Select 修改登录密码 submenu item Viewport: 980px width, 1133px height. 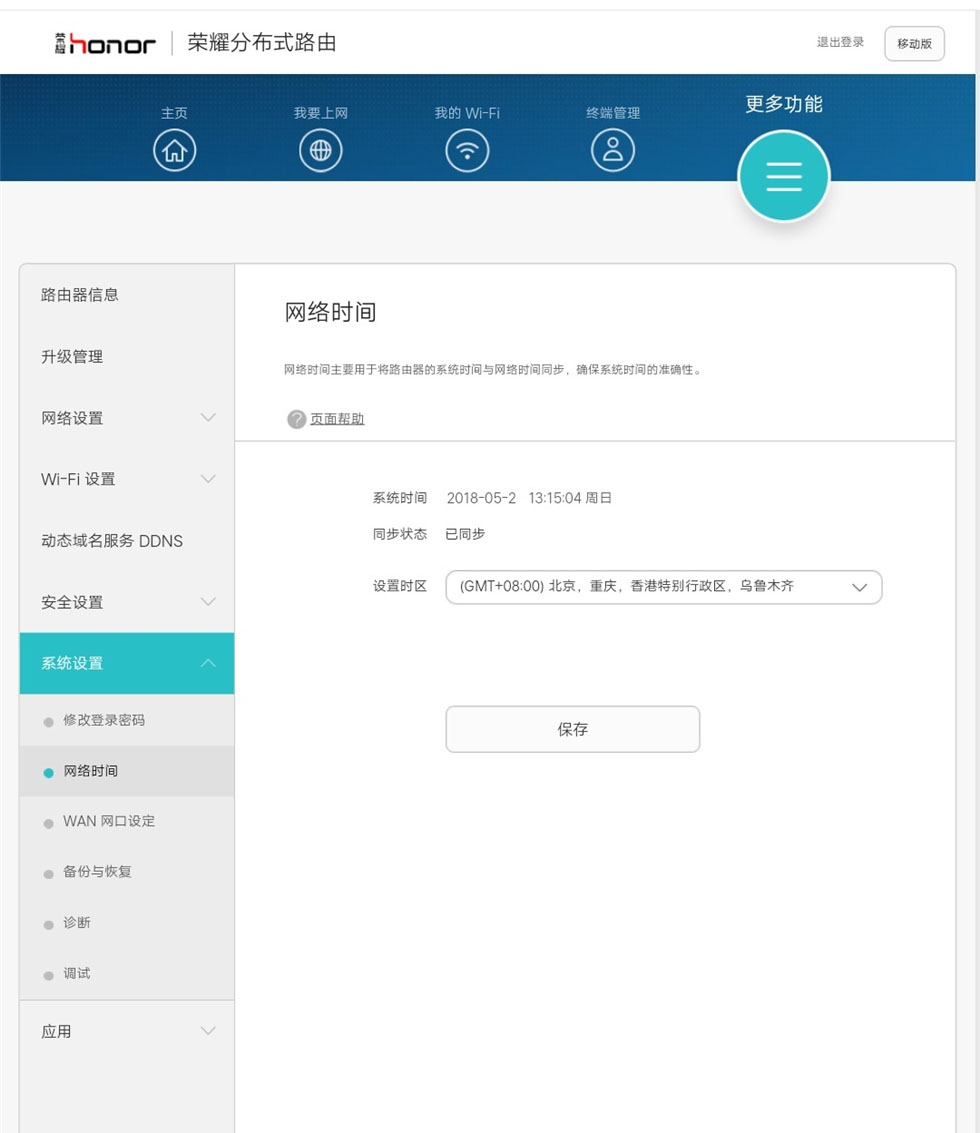point(104,720)
